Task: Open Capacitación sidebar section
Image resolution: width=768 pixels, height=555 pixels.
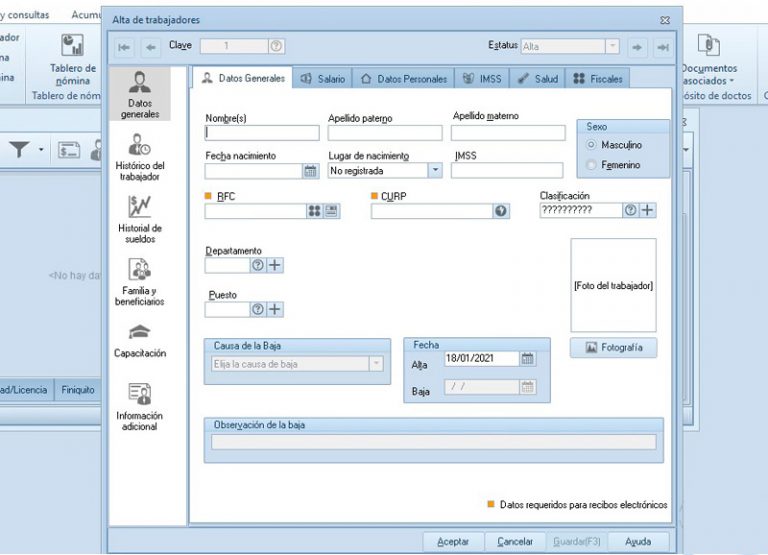Action: click(140, 340)
